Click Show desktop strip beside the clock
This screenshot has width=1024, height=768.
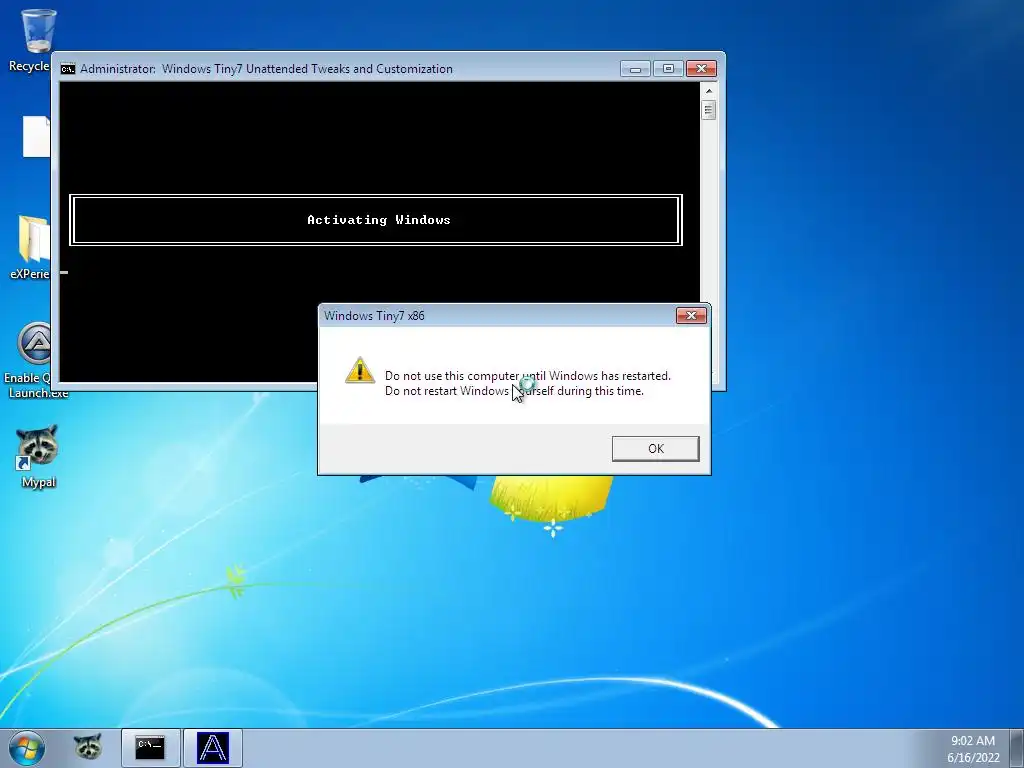point(1017,748)
